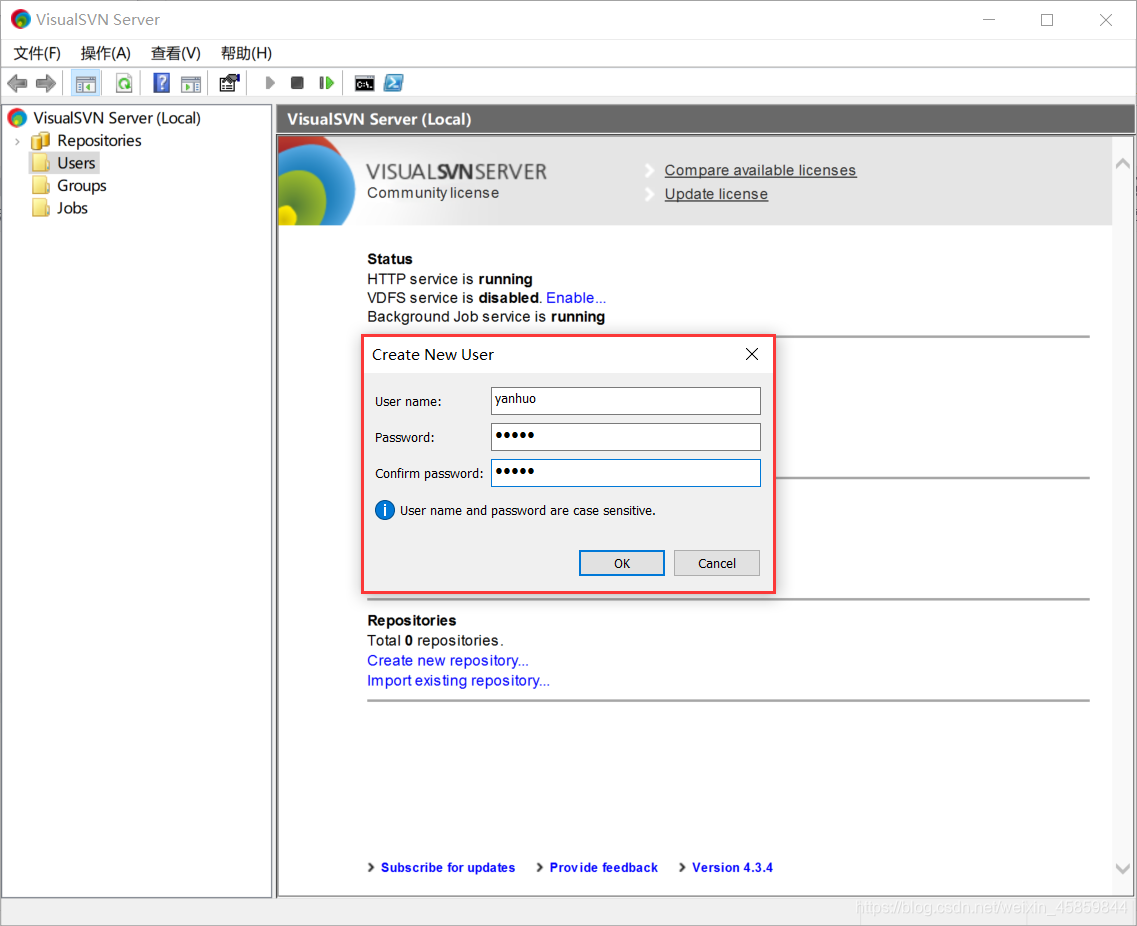Click the Version 4.3.4 link
The width and height of the screenshot is (1137, 926).
coord(732,867)
